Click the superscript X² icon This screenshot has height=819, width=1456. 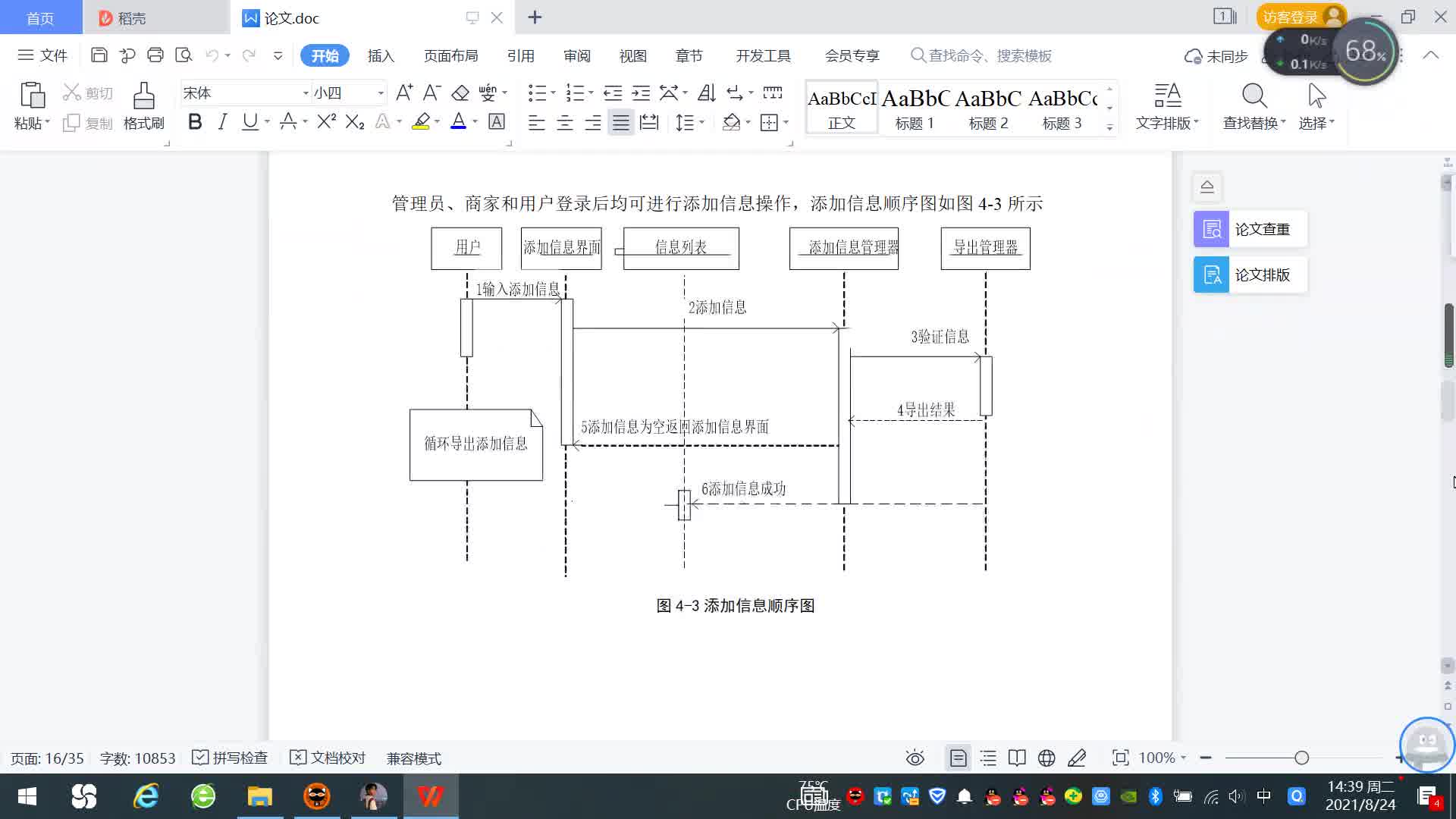tap(326, 122)
